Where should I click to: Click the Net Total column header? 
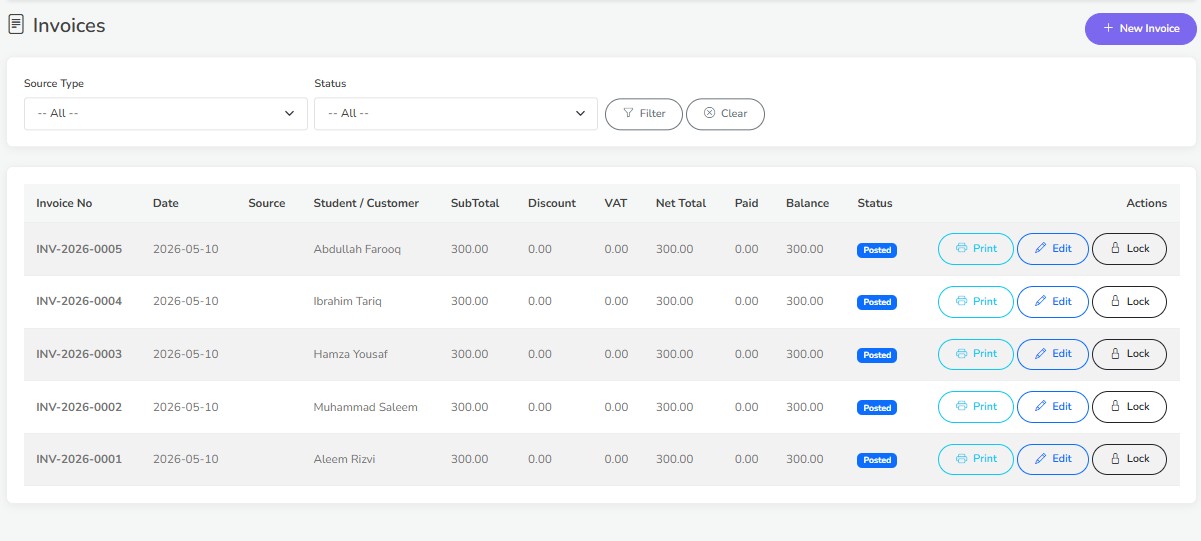coord(681,203)
